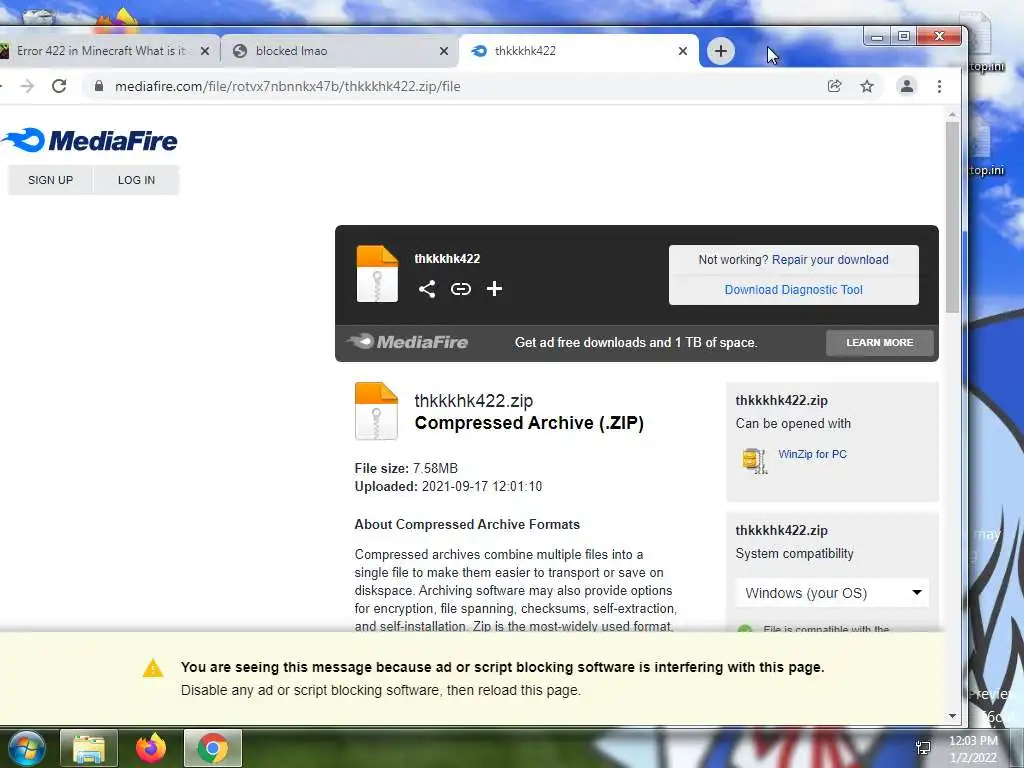Open File Explorer from the taskbar
This screenshot has height=768, width=1024.
pyautogui.click(x=89, y=748)
